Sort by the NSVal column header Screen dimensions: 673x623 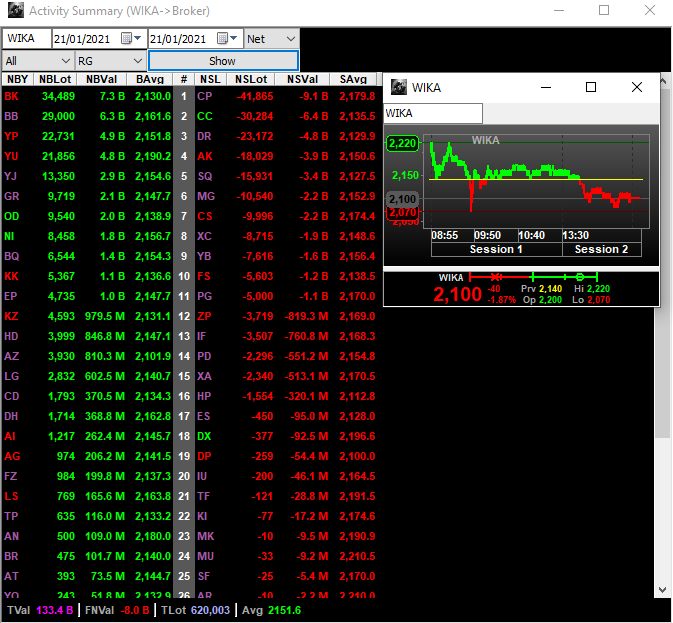[303, 79]
